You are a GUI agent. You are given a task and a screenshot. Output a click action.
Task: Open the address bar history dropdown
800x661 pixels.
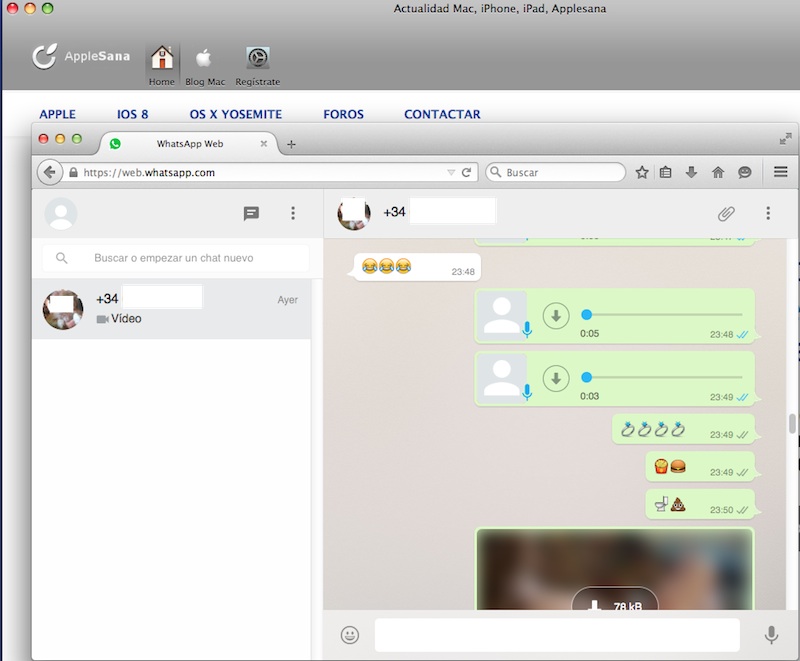click(451, 172)
